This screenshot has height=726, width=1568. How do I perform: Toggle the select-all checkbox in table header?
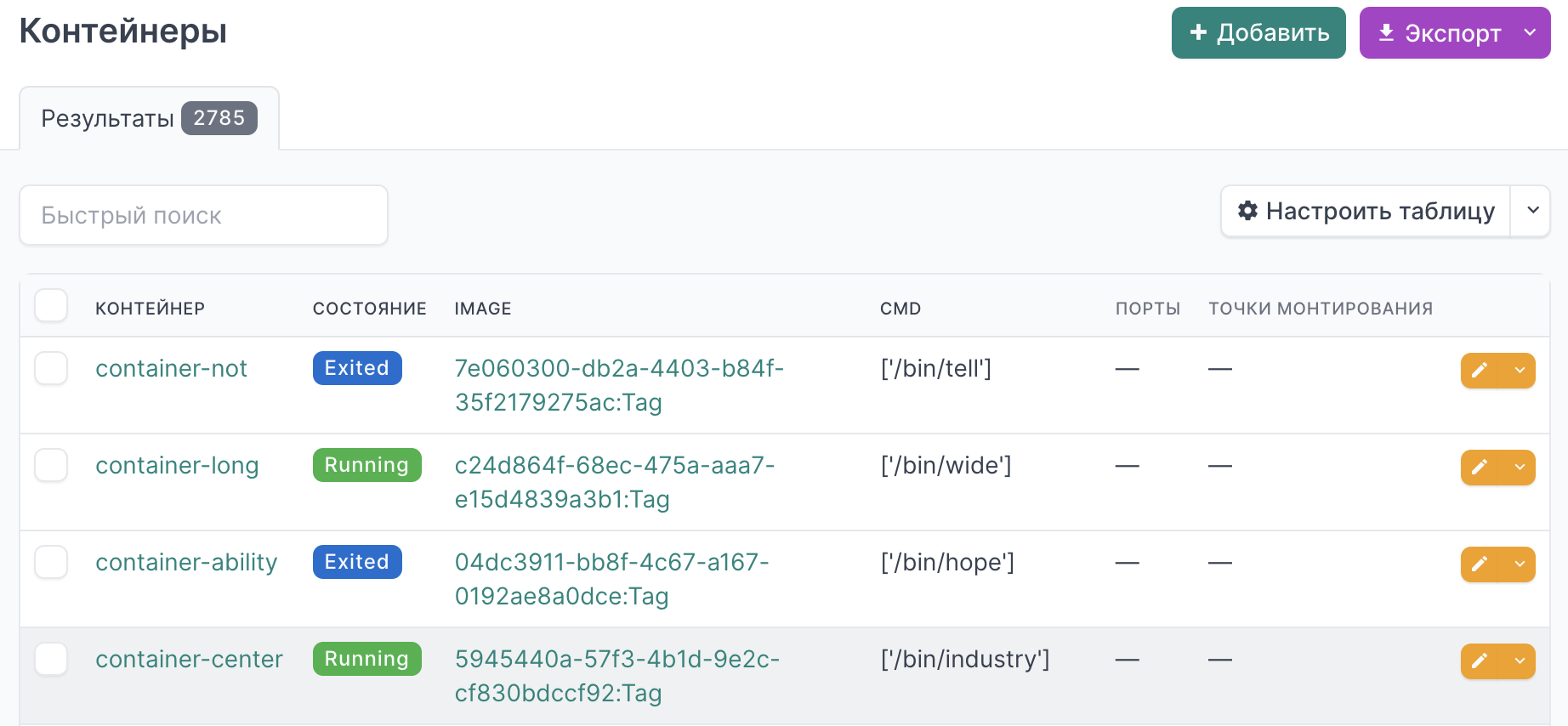point(51,306)
